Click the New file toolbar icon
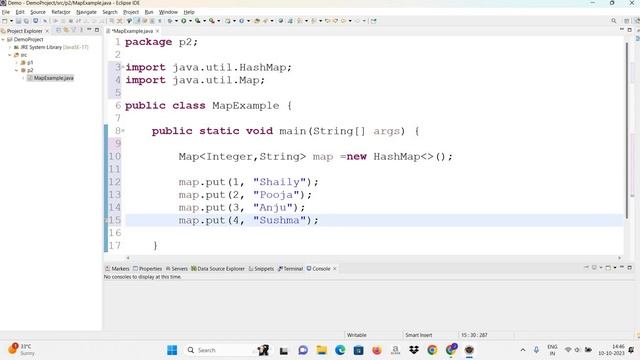 tap(4, 21)
